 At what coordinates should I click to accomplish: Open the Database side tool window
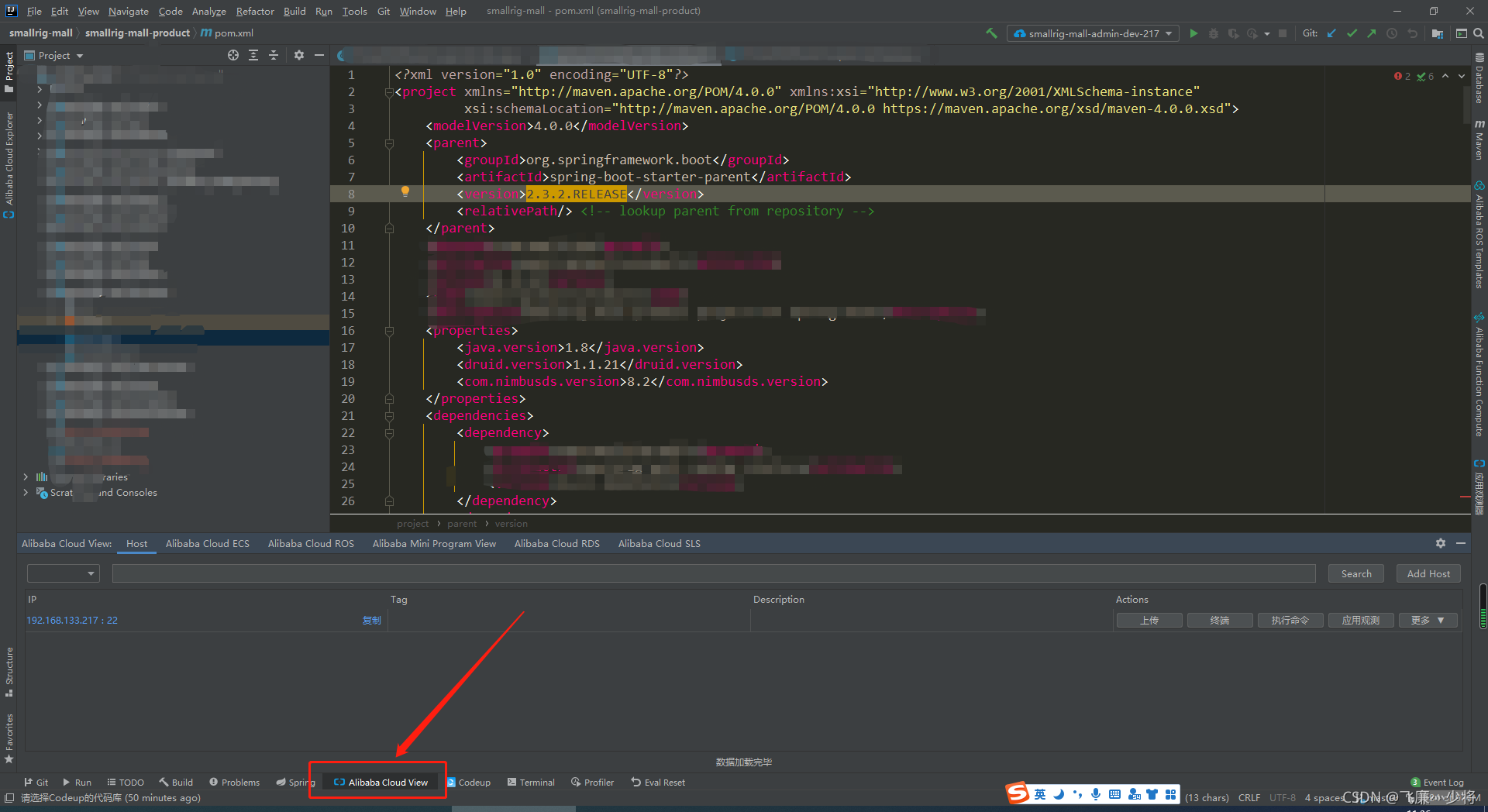tap(1479, 78)
